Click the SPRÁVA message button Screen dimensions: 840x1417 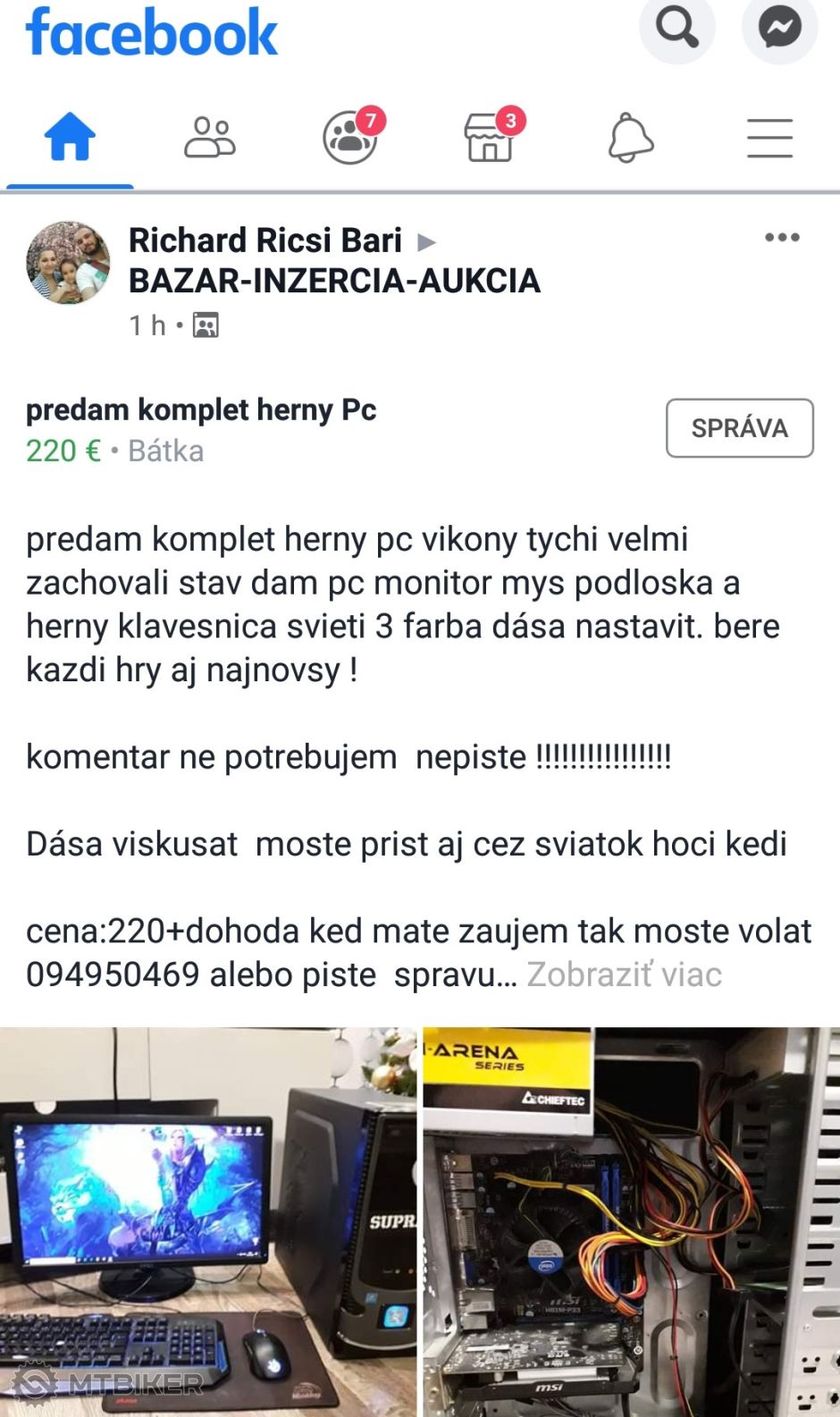click(x=740, y=428)
